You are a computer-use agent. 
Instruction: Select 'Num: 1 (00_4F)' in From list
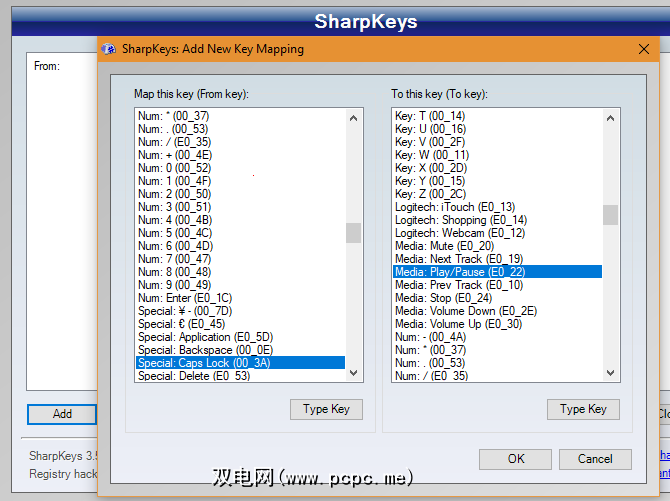pos(240,181)
